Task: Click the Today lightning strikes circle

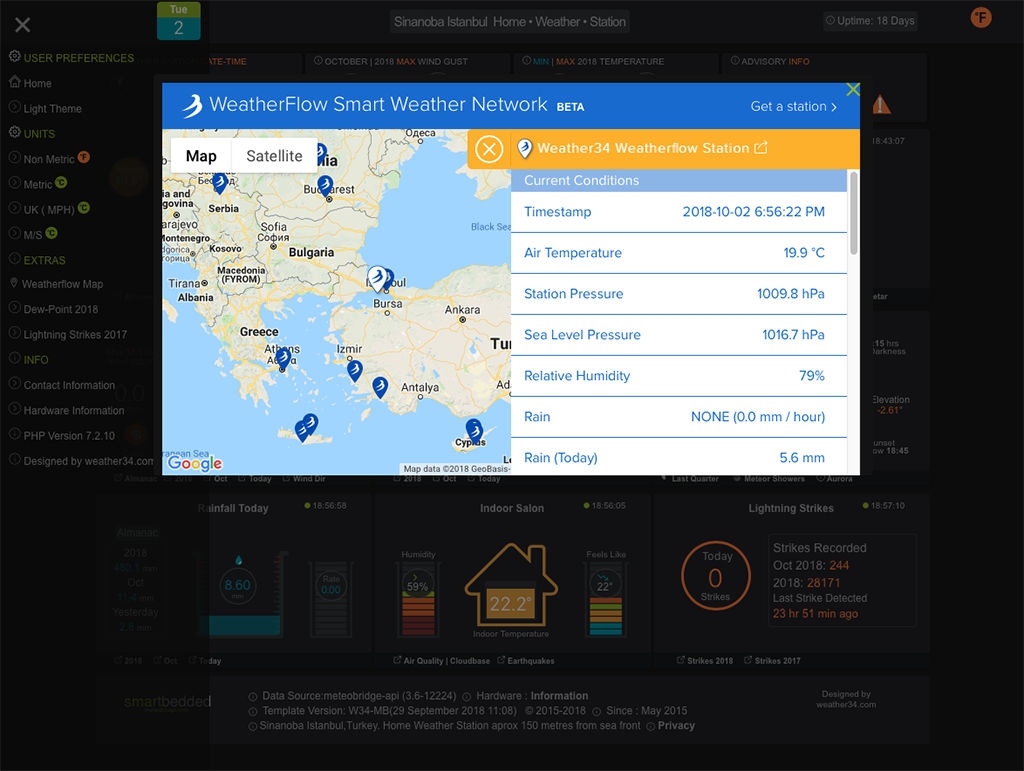Action: (716, 576)
